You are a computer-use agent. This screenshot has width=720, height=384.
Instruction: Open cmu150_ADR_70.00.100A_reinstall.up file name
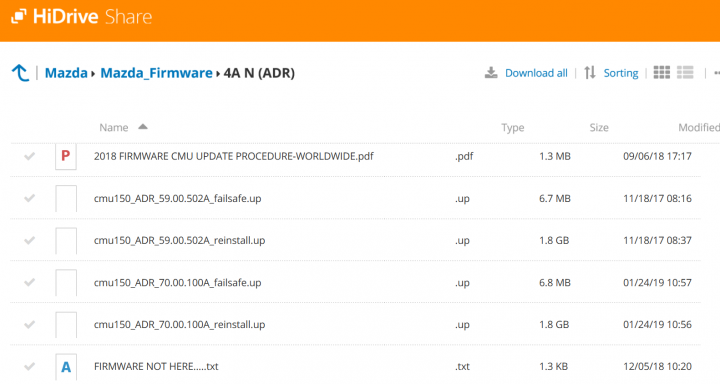[x=179, y=324]
